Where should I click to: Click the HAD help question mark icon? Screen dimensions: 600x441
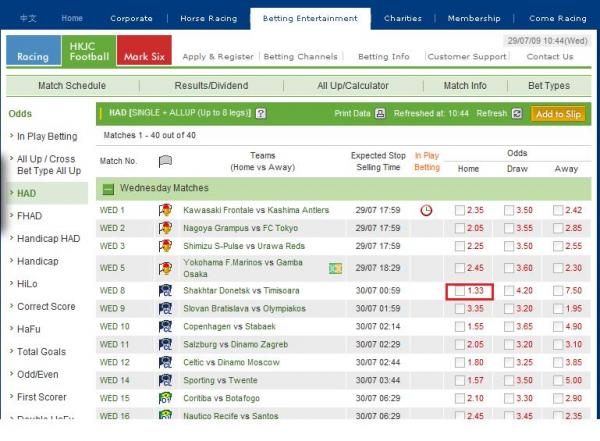point(261,114)
